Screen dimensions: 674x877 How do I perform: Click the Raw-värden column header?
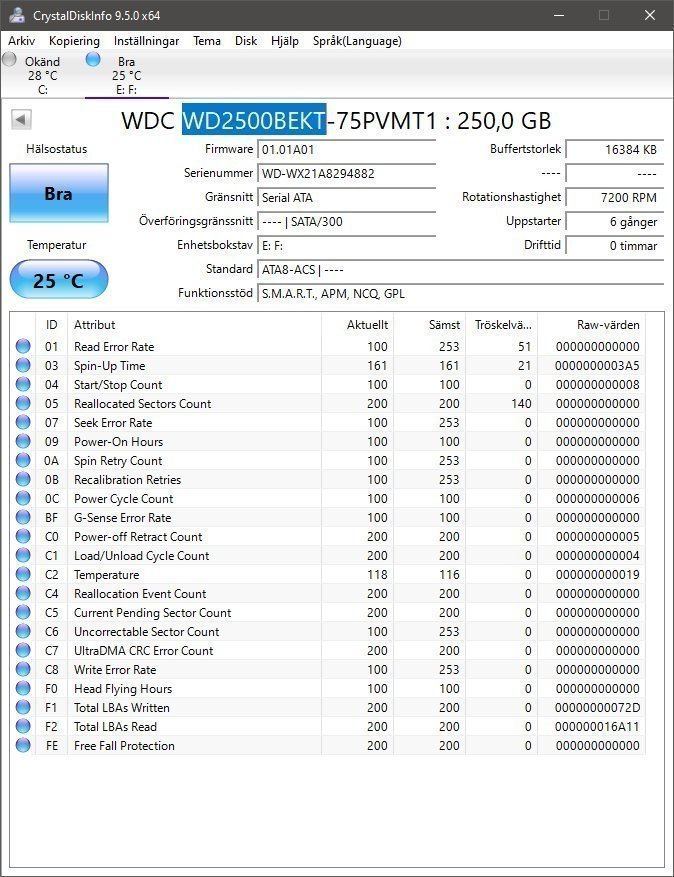click(591, 324)
